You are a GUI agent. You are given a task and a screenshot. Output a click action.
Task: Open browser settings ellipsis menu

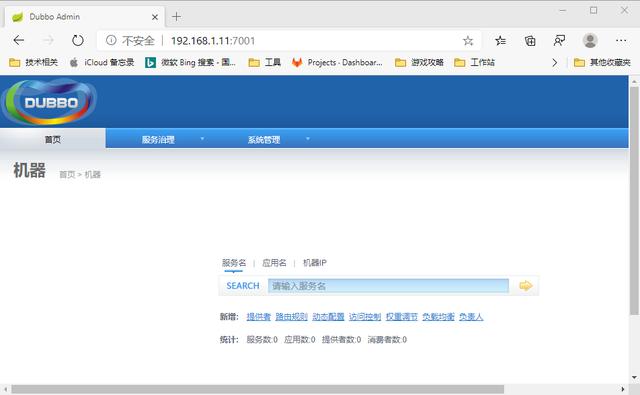pos(621,40)
